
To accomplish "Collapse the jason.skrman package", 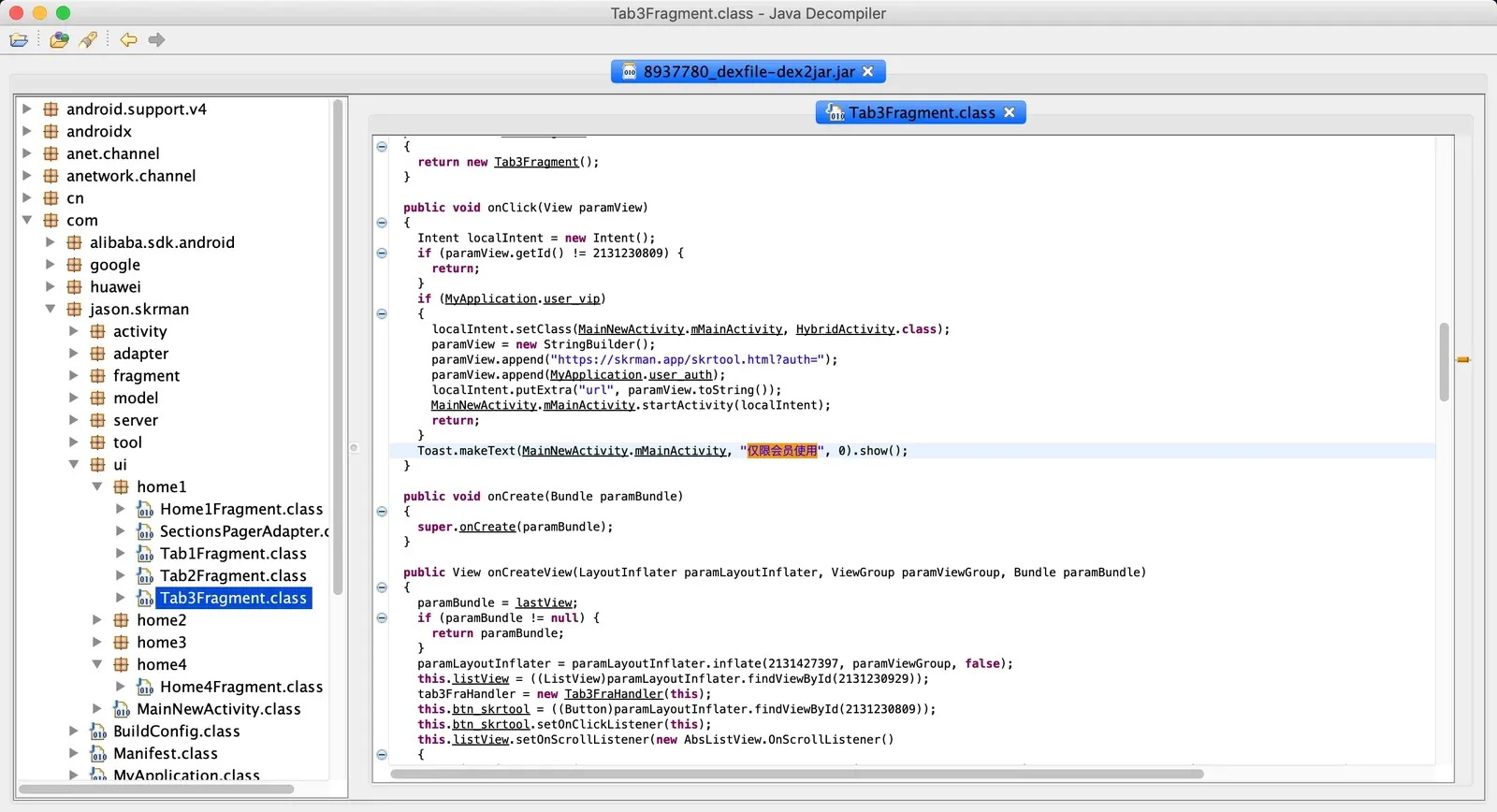I will 51,309.
